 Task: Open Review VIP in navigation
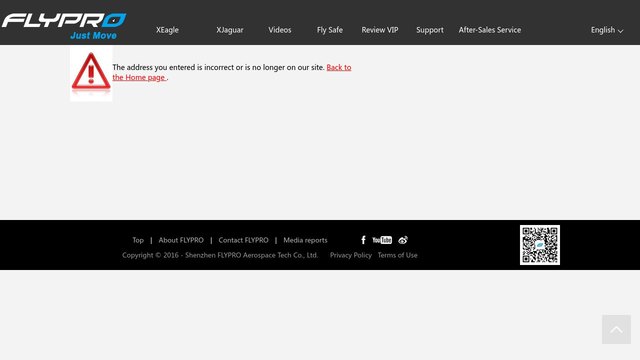[380, 30]
